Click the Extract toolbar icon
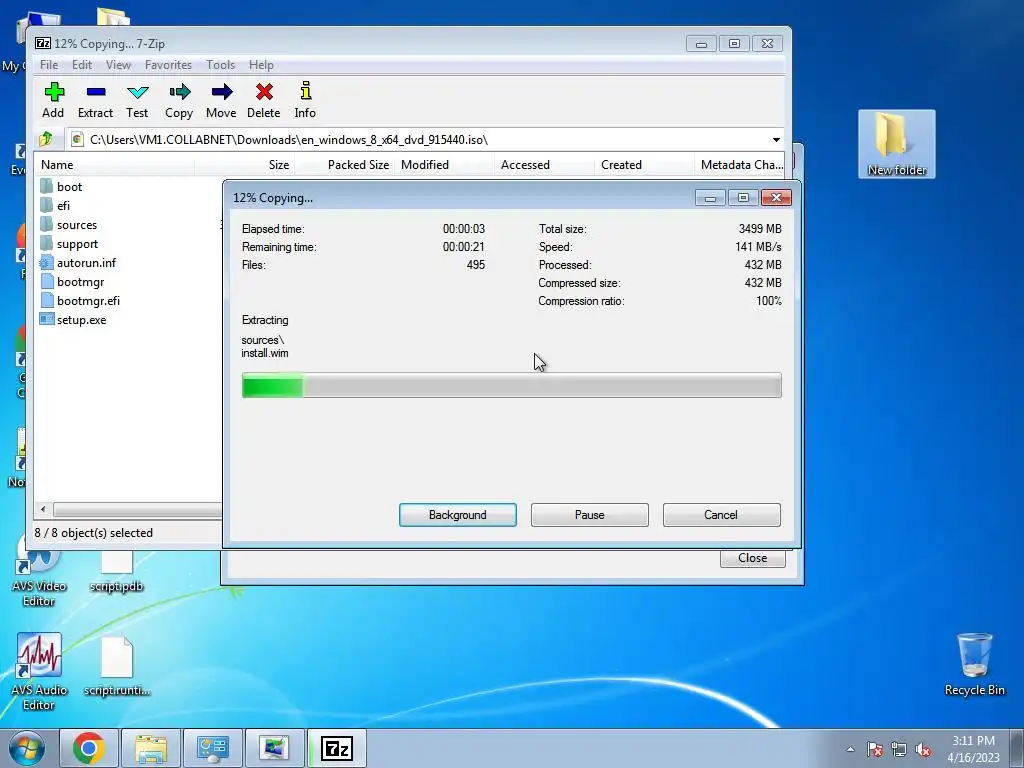 [x=95, y=92]
